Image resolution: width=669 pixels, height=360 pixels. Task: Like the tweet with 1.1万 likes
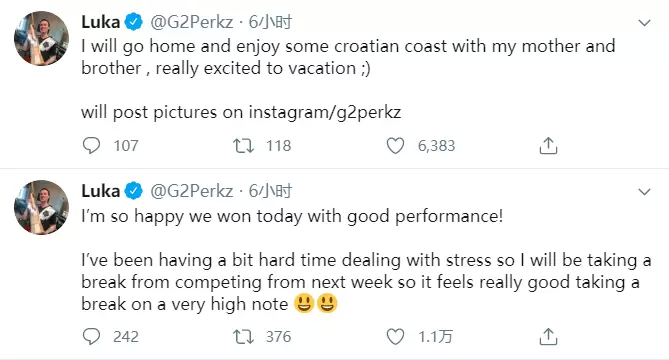click(x=395, y=337)
